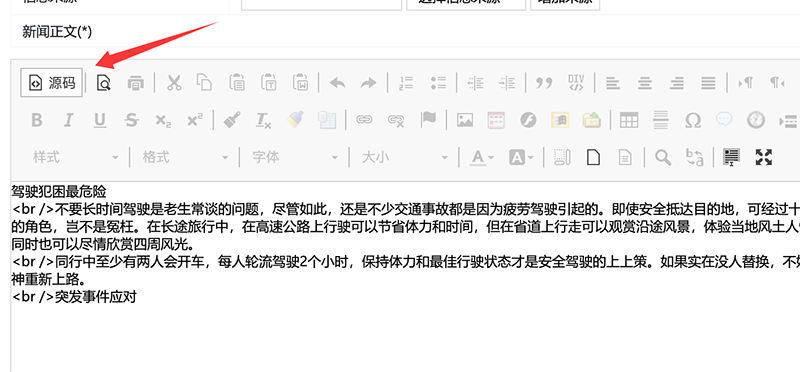The height and width of the screenshot is (372, 800).
Task: Insert a numbered list
Action: point(406,83)
